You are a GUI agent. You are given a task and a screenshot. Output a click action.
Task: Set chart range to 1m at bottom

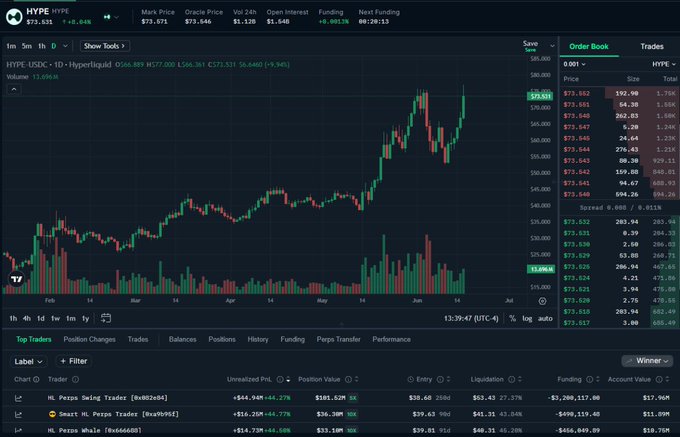click(71, 319)
